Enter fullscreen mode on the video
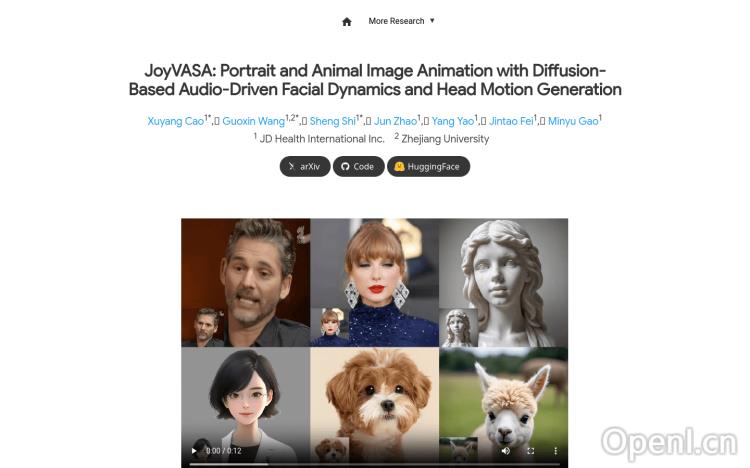Image resolution: width=750 pixels, height=468 pixels. tap(531, 451)
